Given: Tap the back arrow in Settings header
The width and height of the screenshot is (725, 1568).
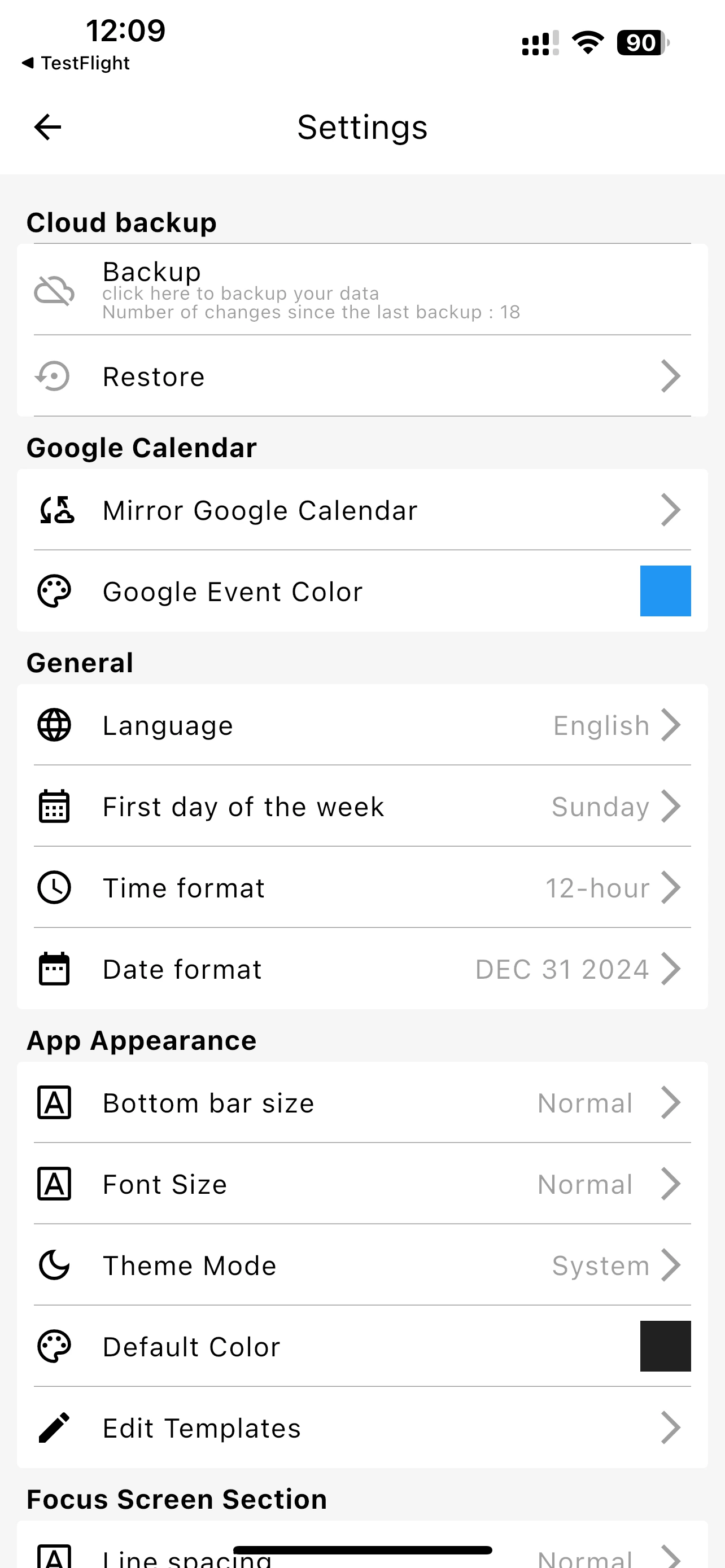Looking at the screenshot, I should pyautogui.click(x=47, y=127).
